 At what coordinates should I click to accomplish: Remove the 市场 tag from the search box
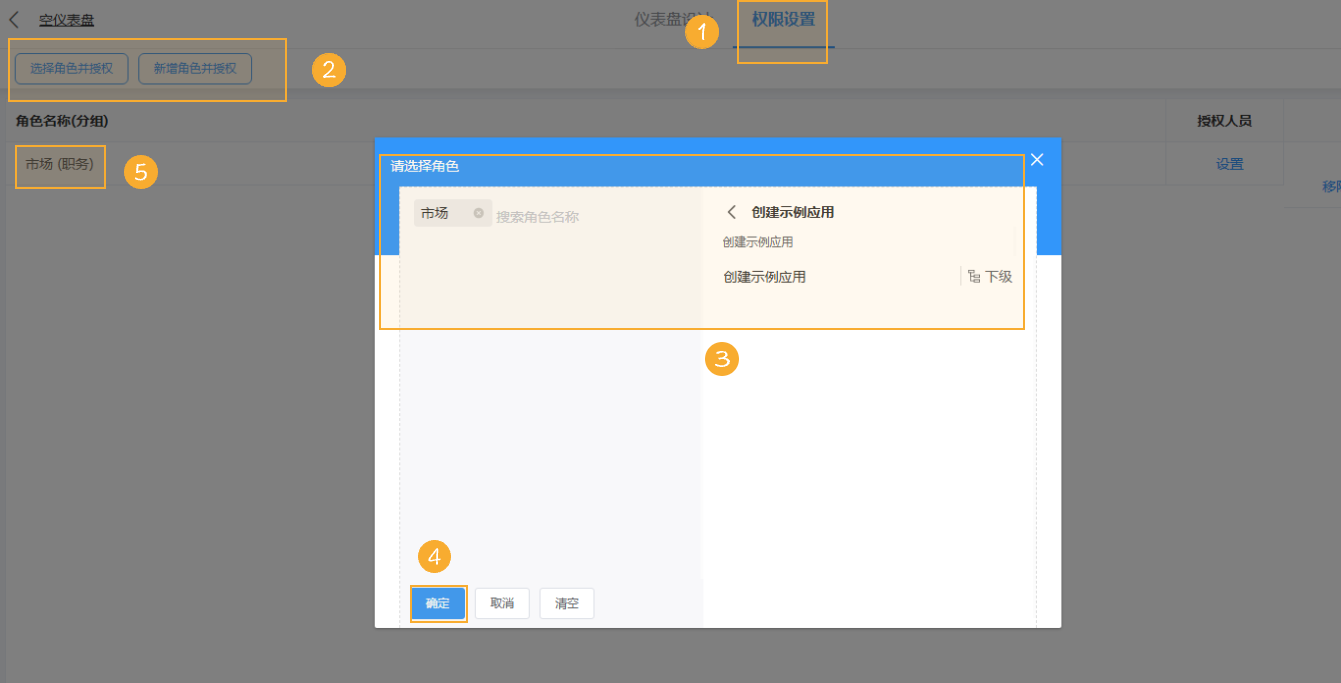pyautogui.click(x=477, y=212)
